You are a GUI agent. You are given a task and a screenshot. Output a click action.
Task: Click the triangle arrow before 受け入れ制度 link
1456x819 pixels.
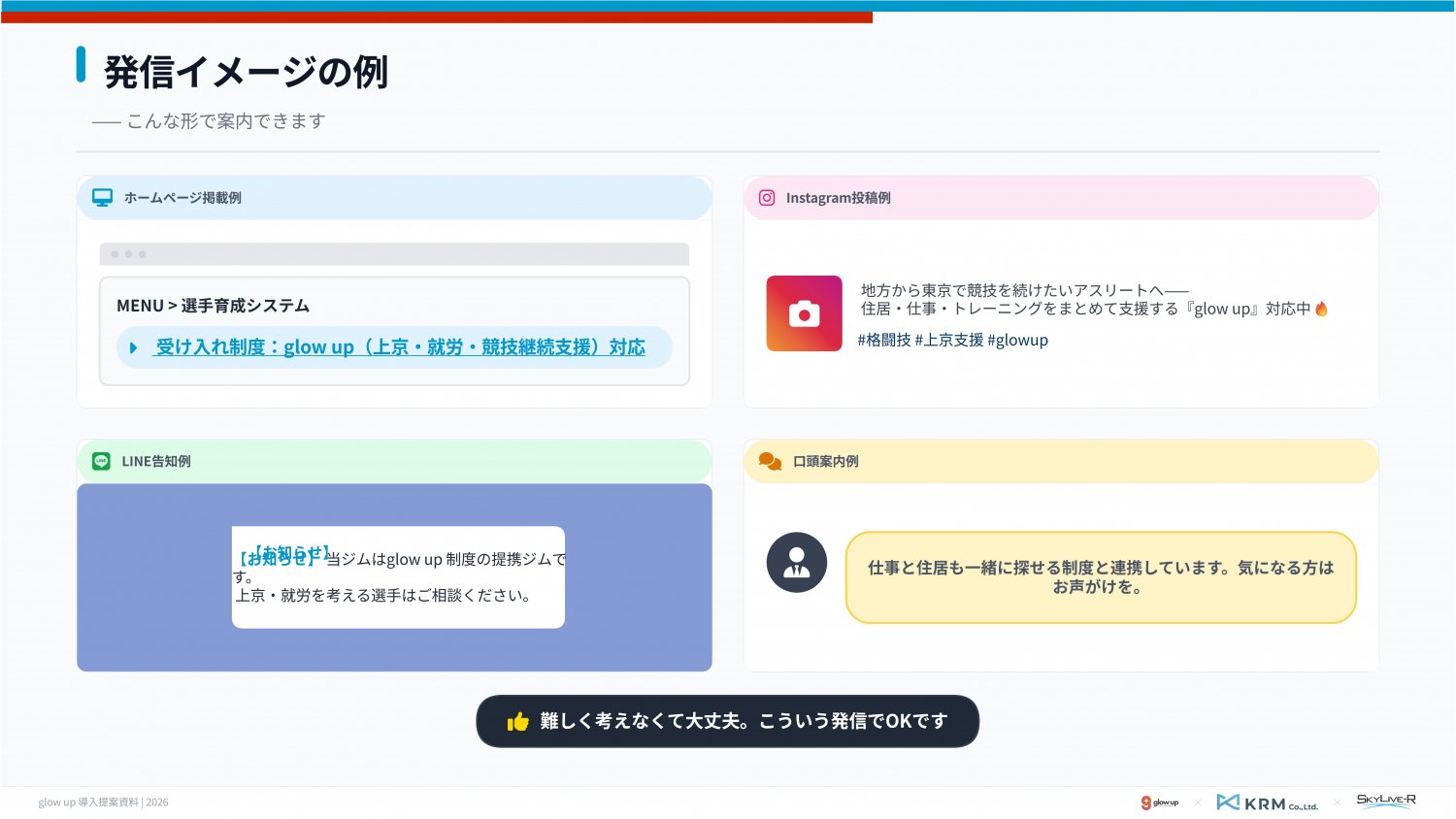click(134, 347)
